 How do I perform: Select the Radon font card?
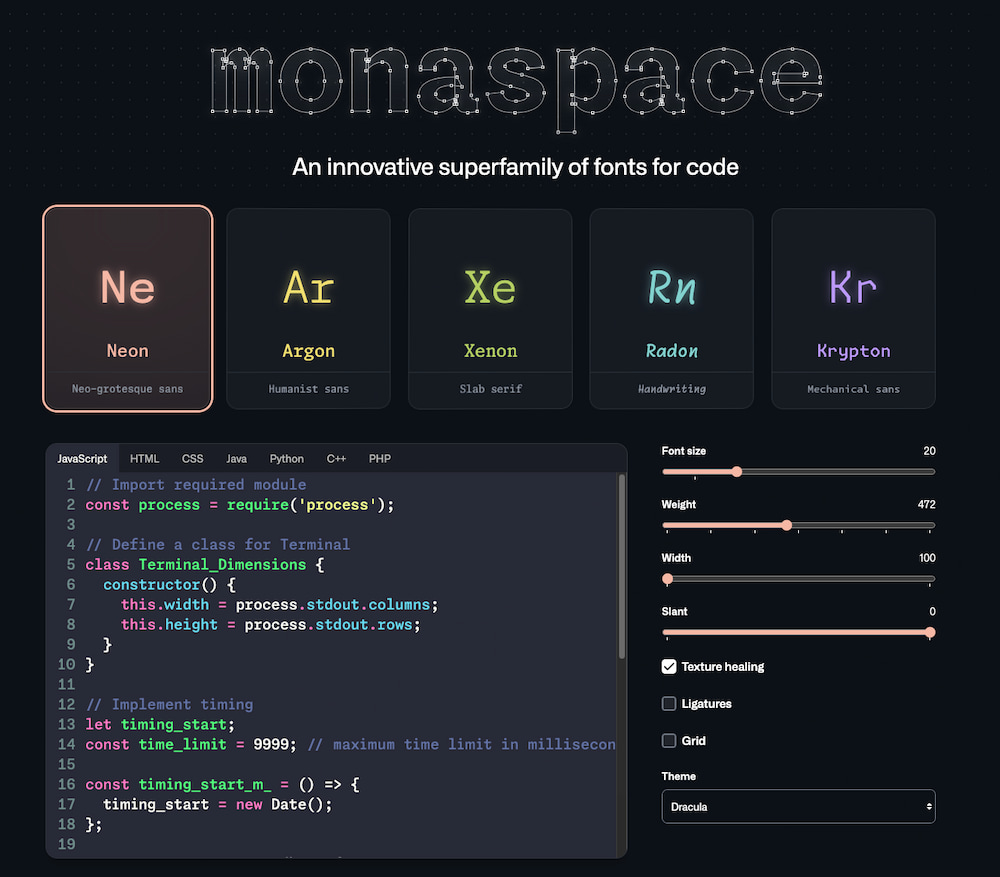click(672, 308)
